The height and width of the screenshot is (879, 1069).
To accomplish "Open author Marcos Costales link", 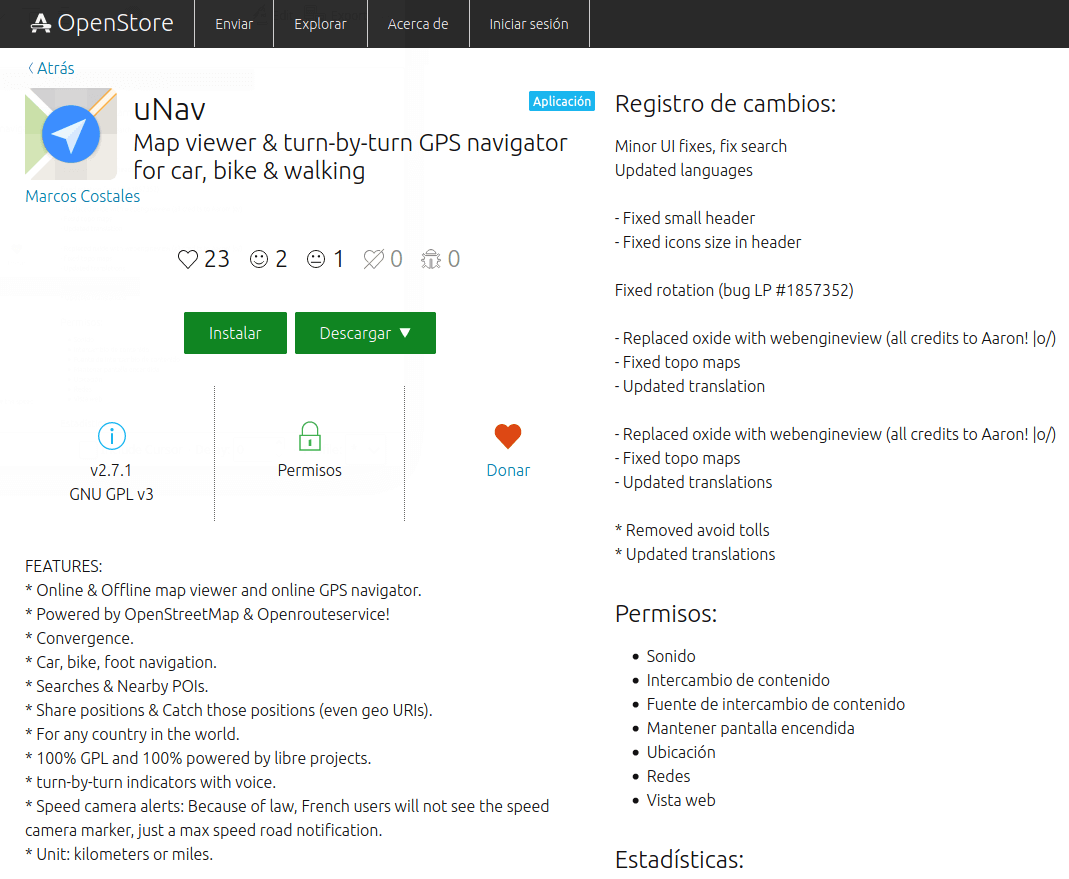I will coord(82,196).
